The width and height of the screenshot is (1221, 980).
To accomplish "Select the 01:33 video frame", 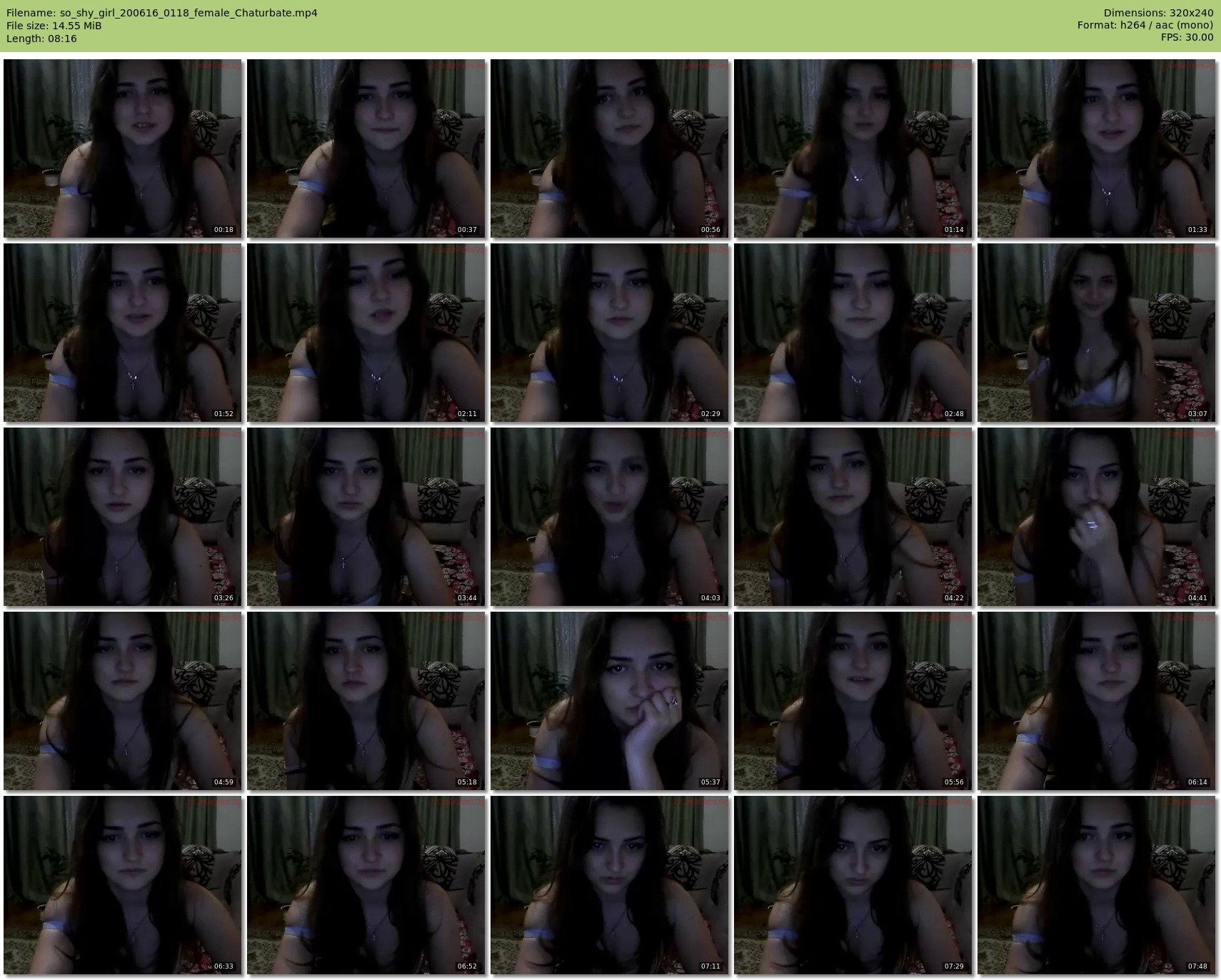I will click(x=1097, y=148).
